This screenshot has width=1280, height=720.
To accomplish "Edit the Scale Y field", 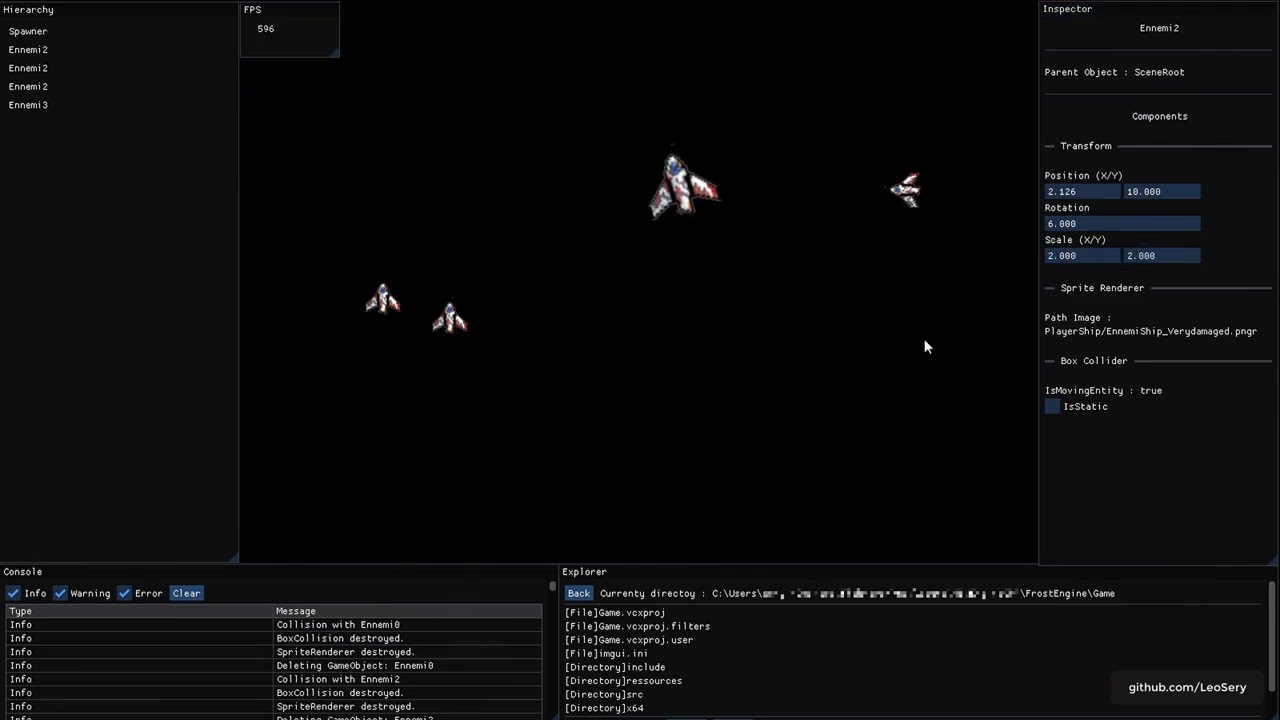I will click(1162, 255).
